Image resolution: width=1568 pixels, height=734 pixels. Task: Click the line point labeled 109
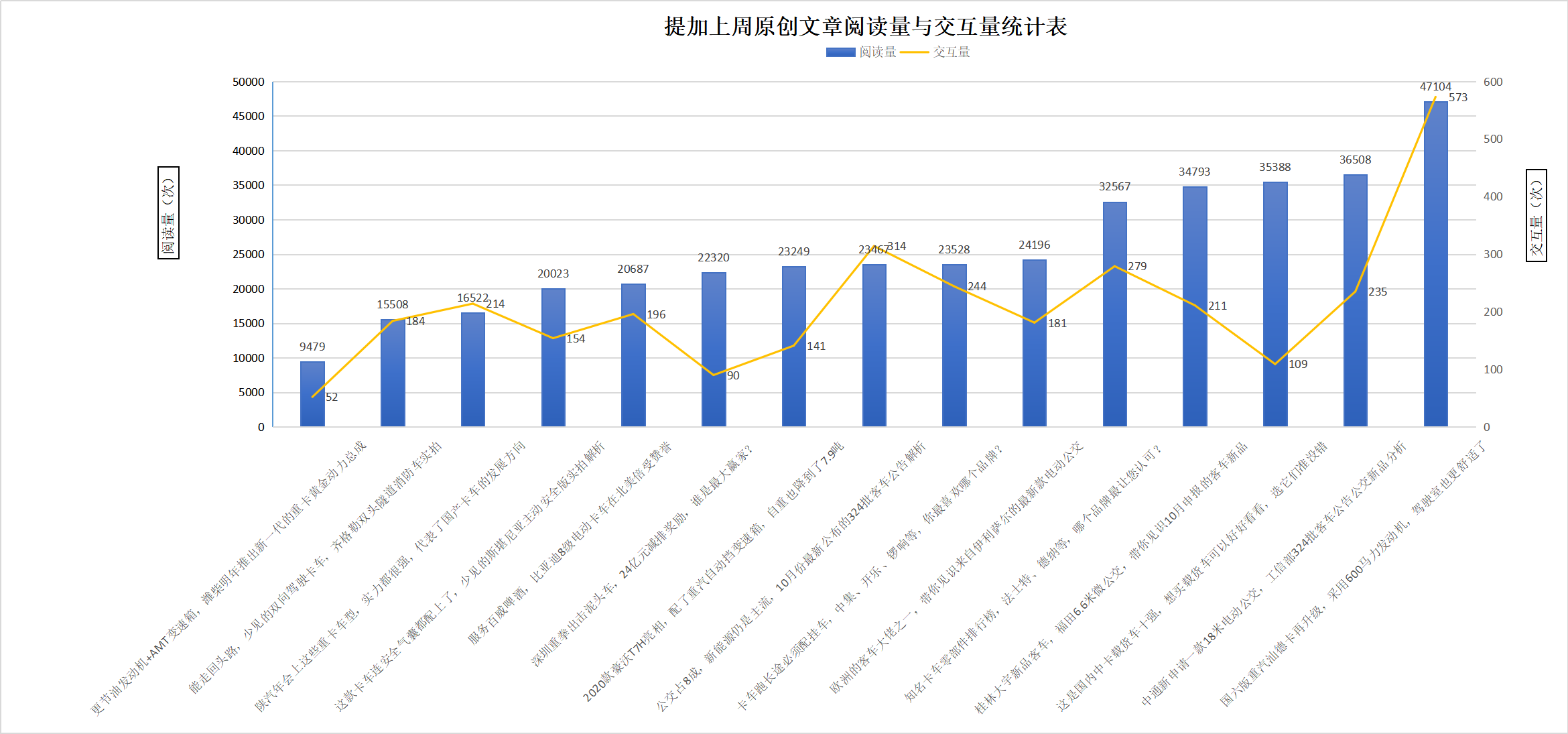click(1275, 364)
